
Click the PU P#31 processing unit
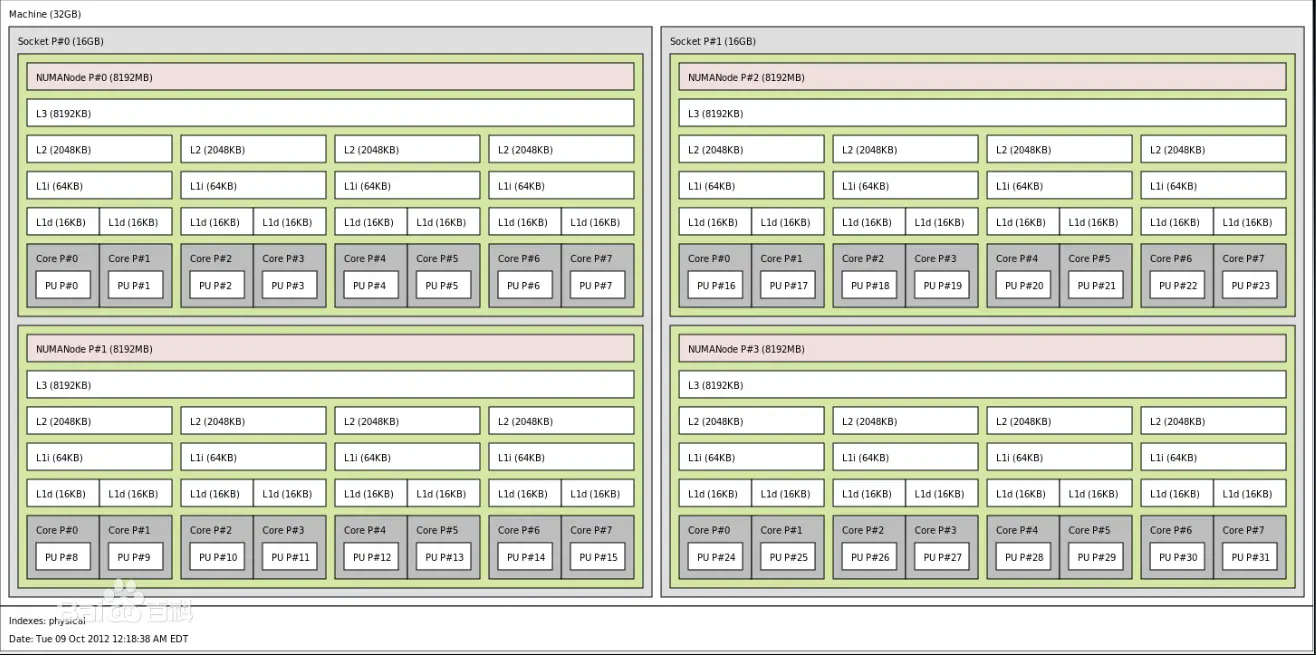pyautogui.click(x=1247, y=557)
